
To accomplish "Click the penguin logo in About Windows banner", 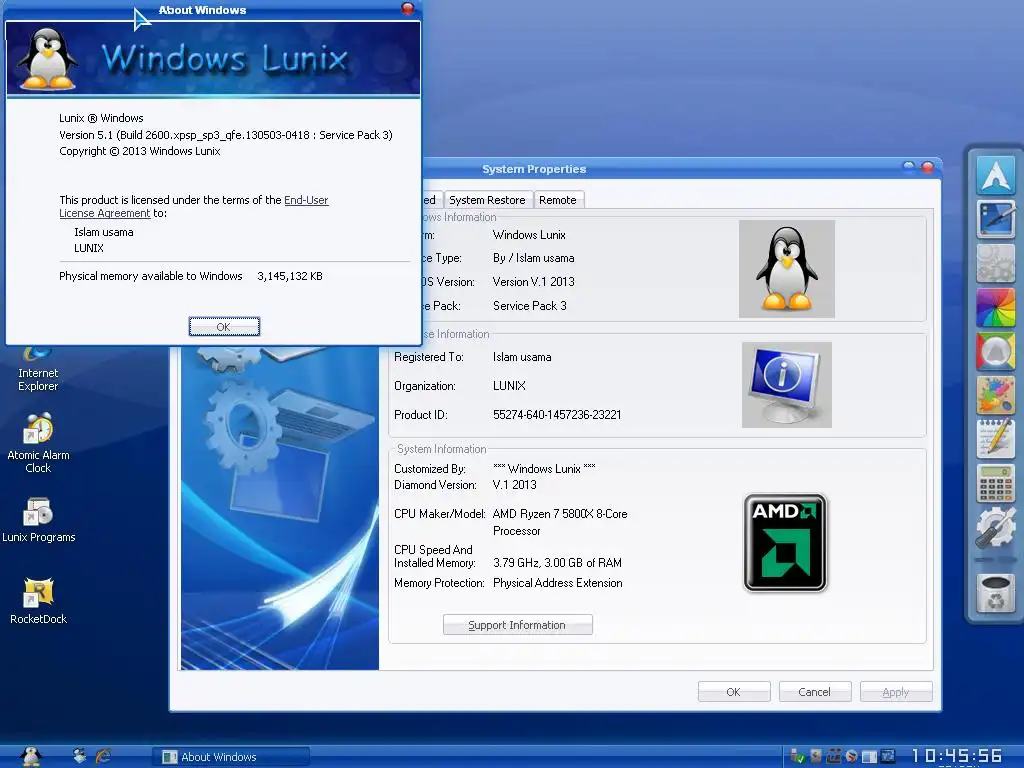I will tap(47, 59).
